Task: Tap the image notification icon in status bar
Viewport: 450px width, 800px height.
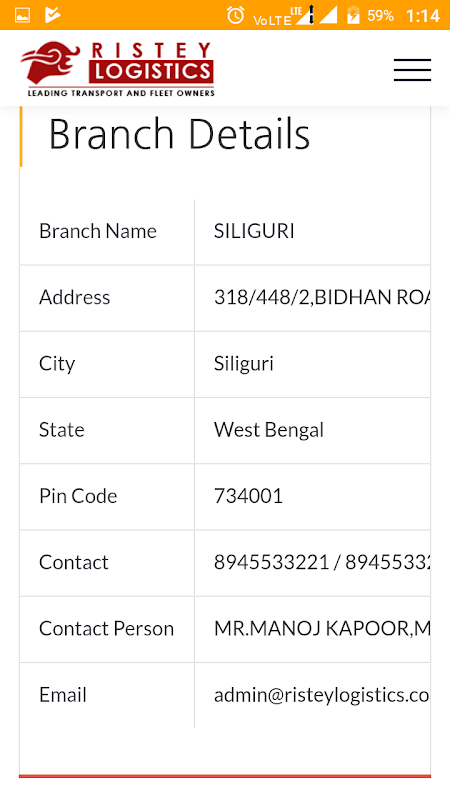Action: tap(22, 15)
